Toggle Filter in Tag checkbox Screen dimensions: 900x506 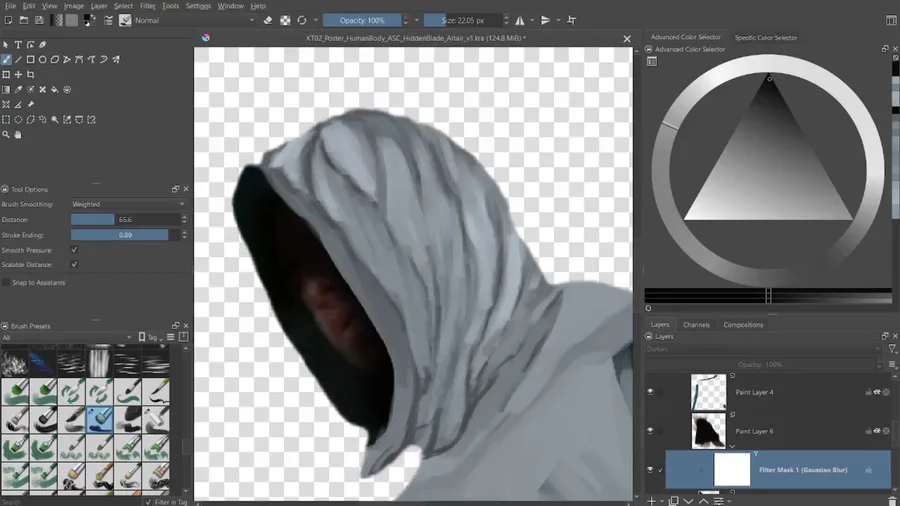pyautogui.click(x=149, y=502)
